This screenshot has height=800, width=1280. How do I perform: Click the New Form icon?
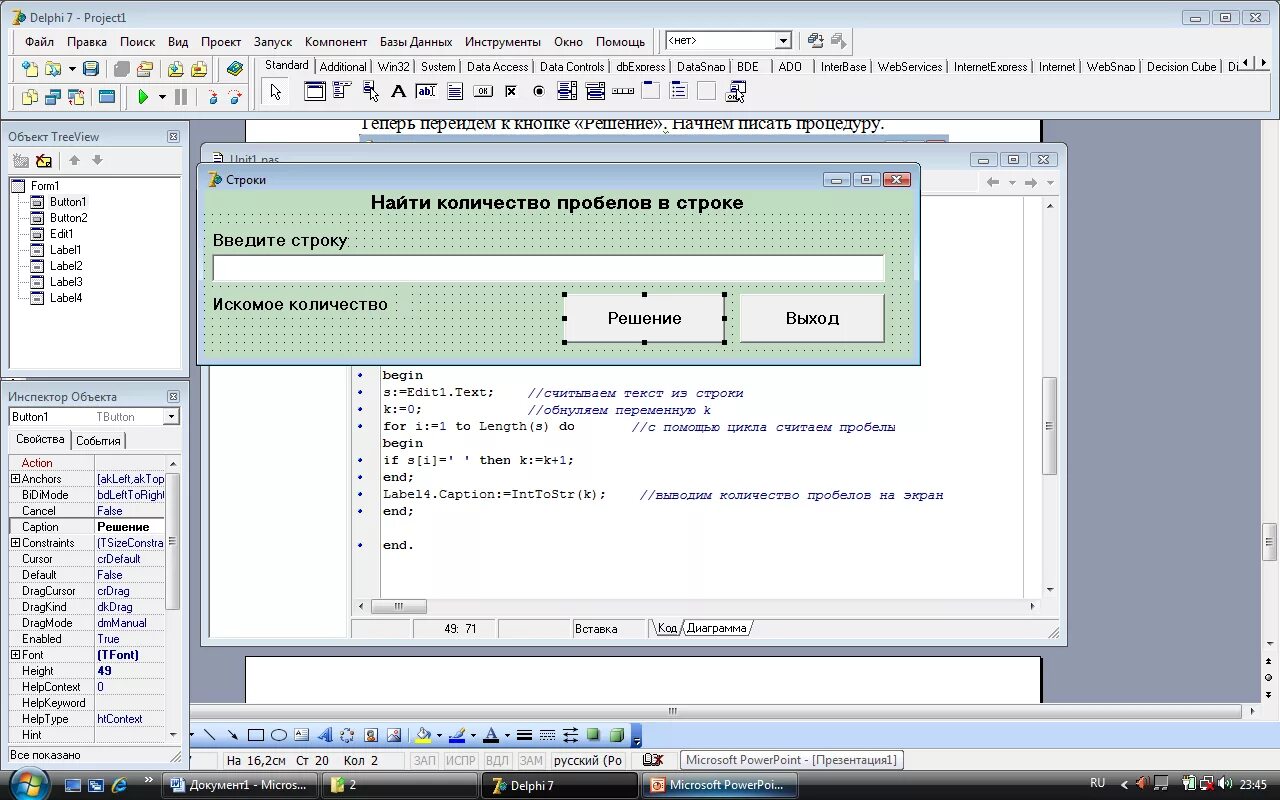[107, 97]
